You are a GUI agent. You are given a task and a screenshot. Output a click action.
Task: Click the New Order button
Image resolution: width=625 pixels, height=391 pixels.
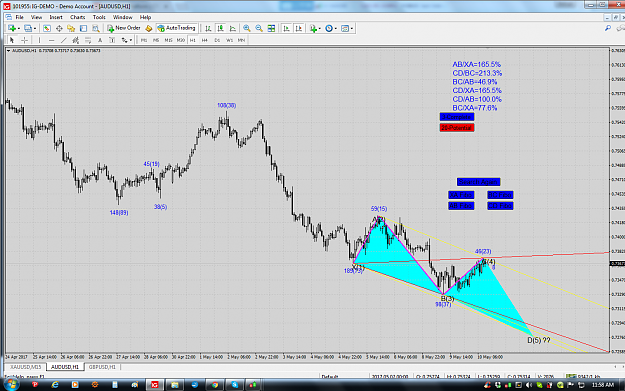[x=124, y=28]
